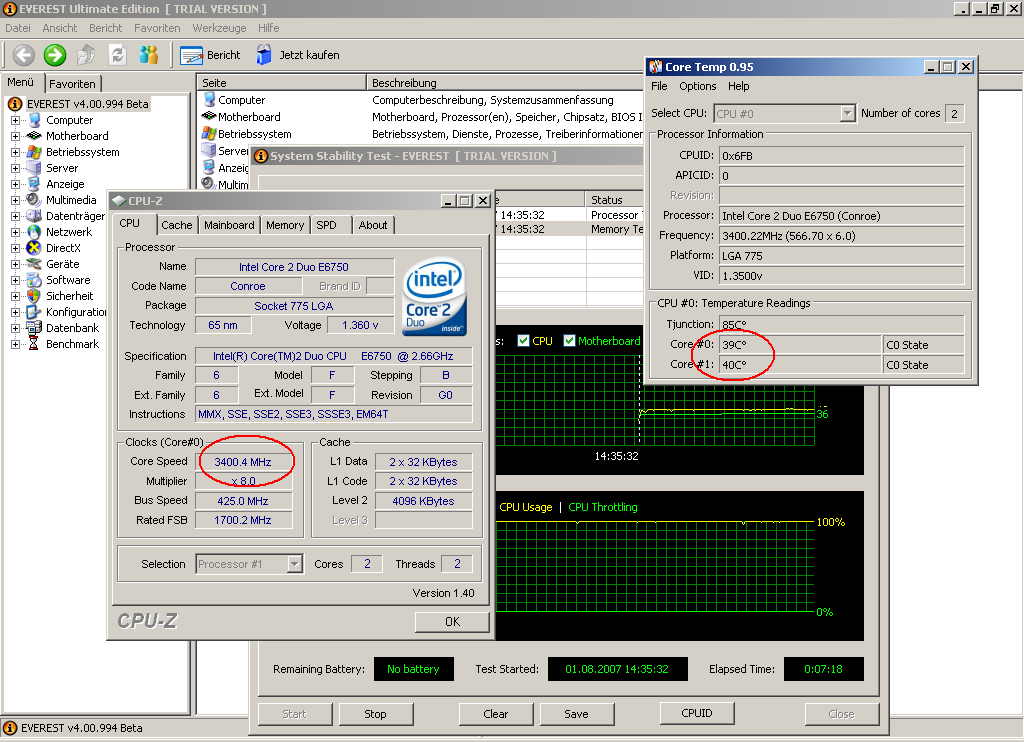Select the Multimedia icon in the tree
1024x742 pixels.
click(35, 200)
